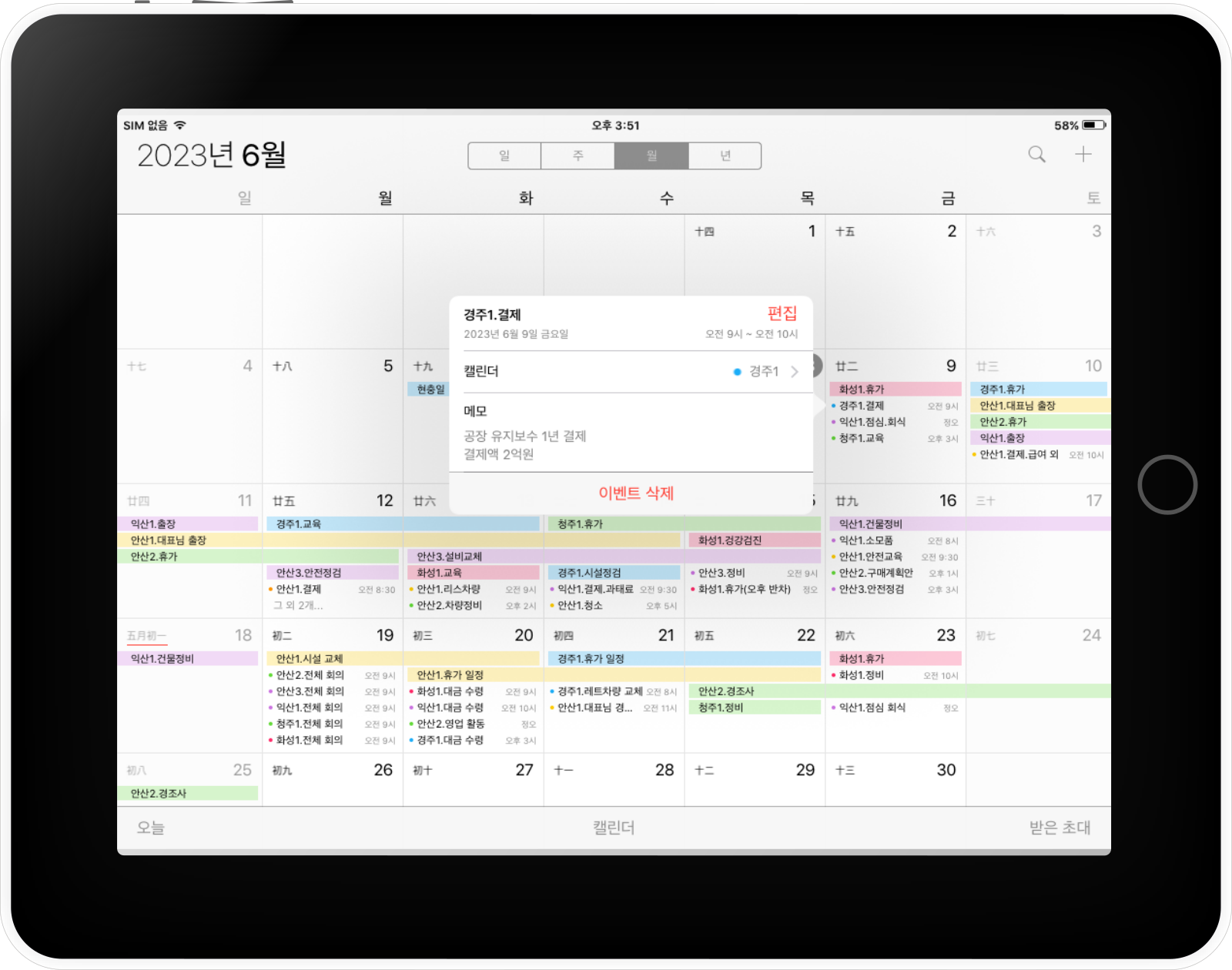Click the battery icon in status bar

coord(1093,125)
